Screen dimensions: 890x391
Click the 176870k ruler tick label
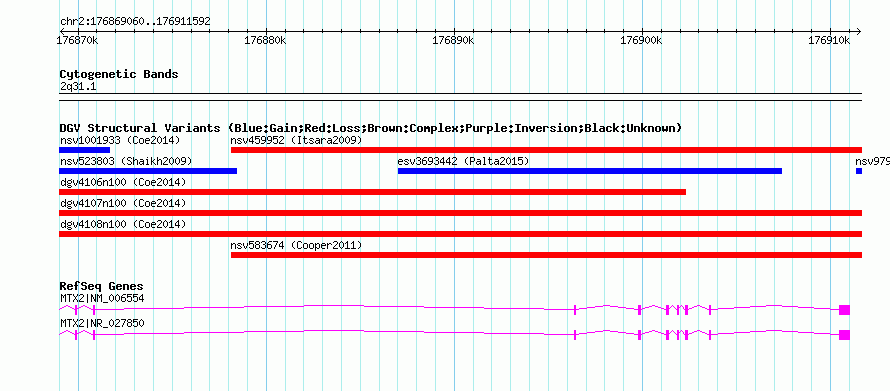tap(78, 40)
